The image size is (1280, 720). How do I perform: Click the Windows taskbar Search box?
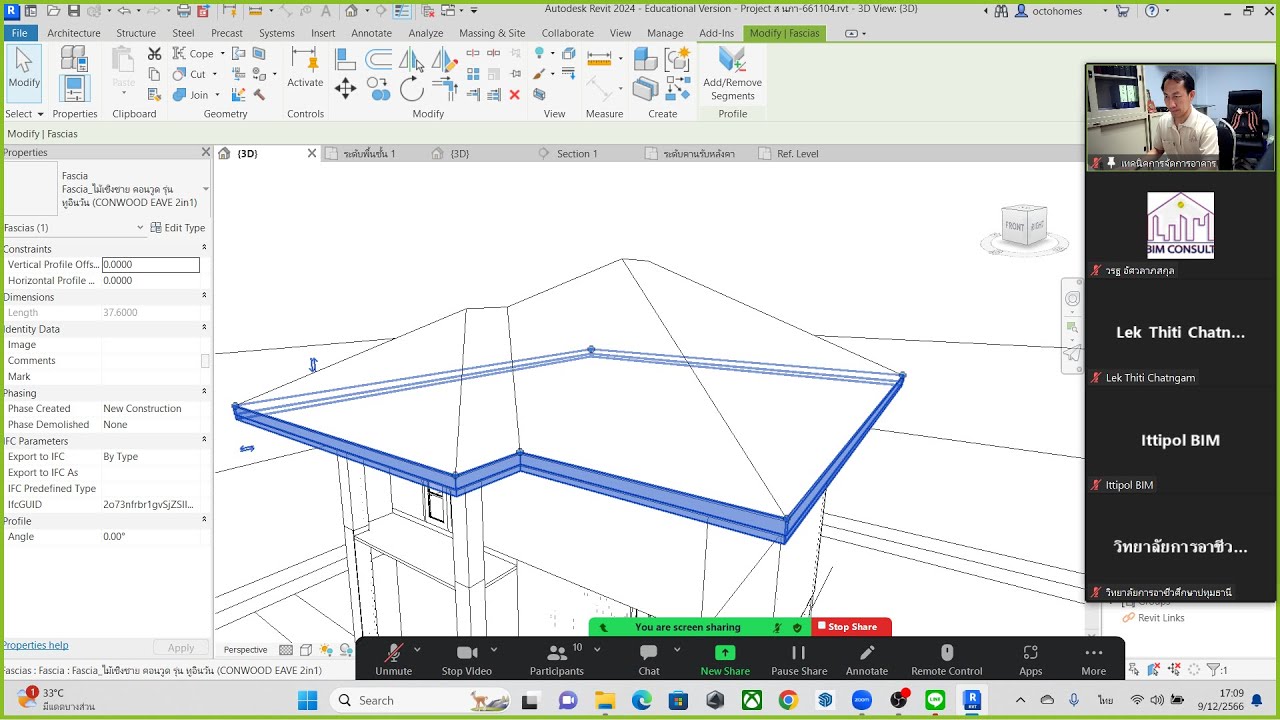tap(420, 700)
